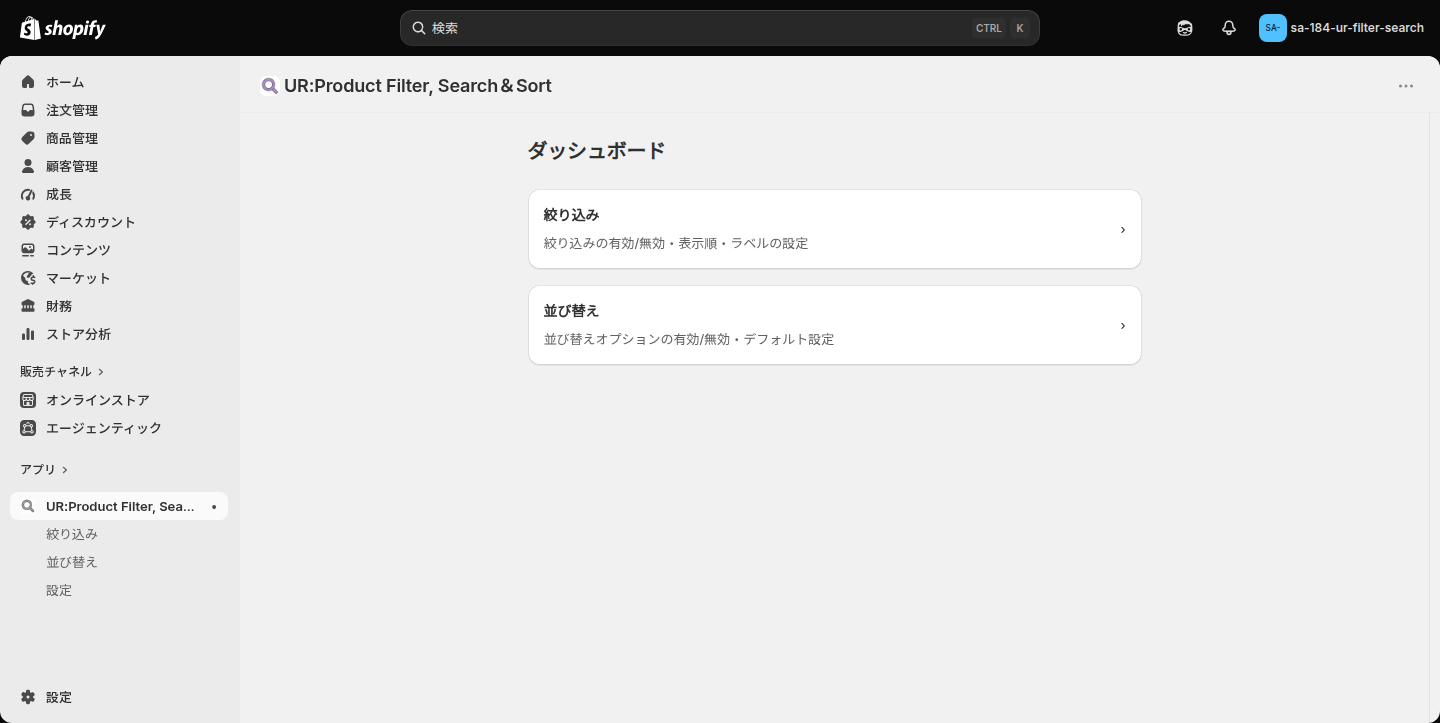This screenshot has width=1440, height=723.
Task: Click the ディスカウント badge icon
Action: coord(28,222)
